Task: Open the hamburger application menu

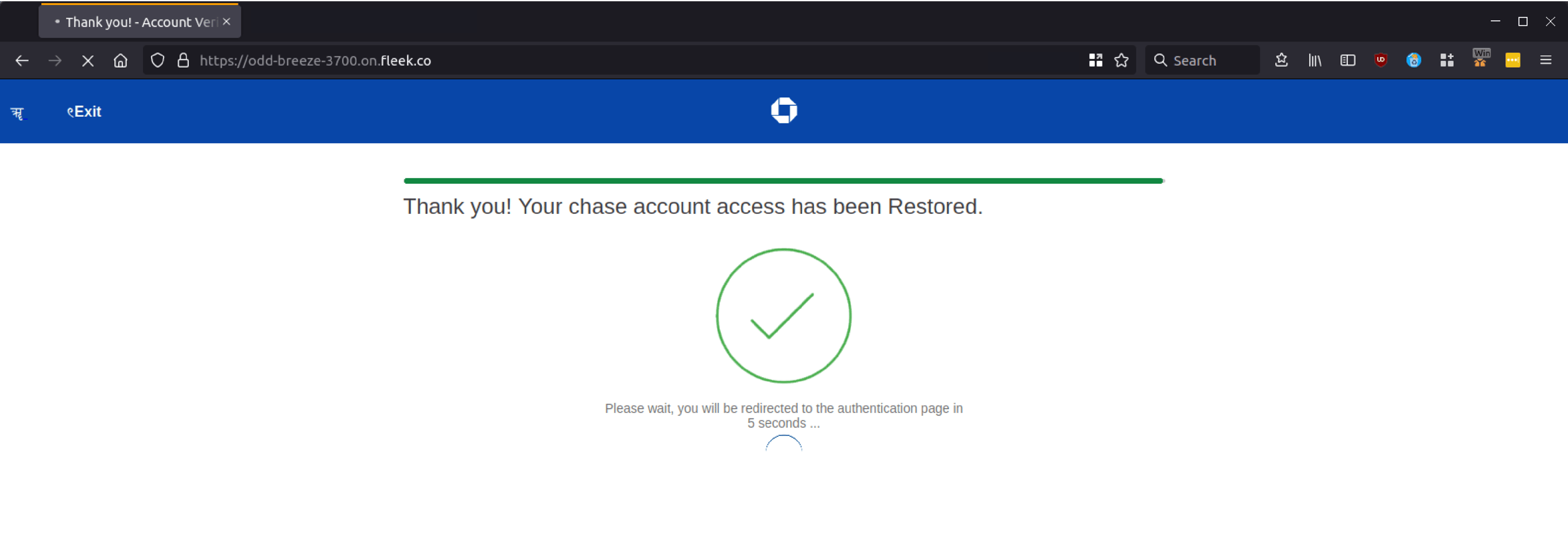Action: [x=1547, y=60]
